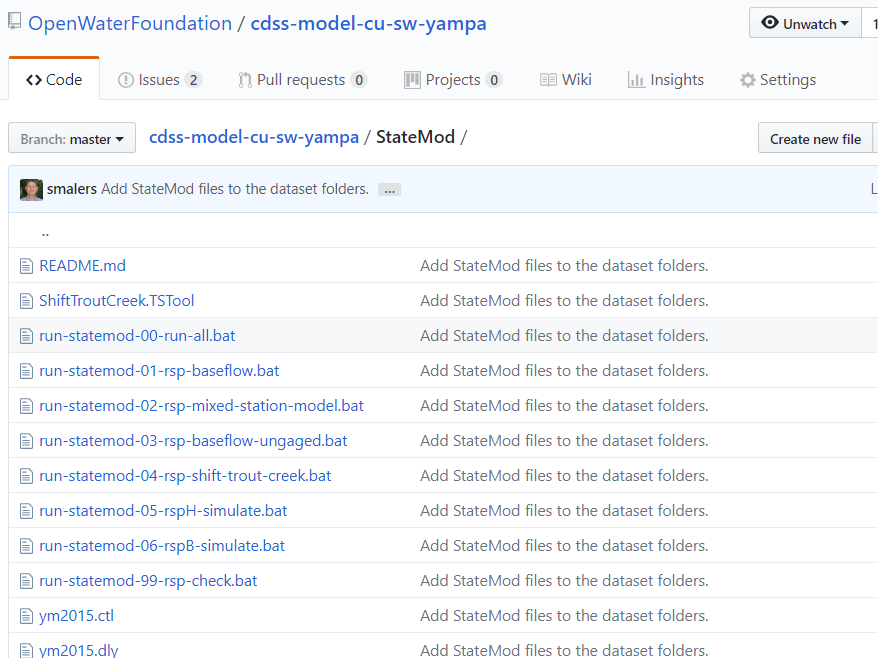Click the Projects tab's board icon
878x658 pixels.
(x=412, y=80)
